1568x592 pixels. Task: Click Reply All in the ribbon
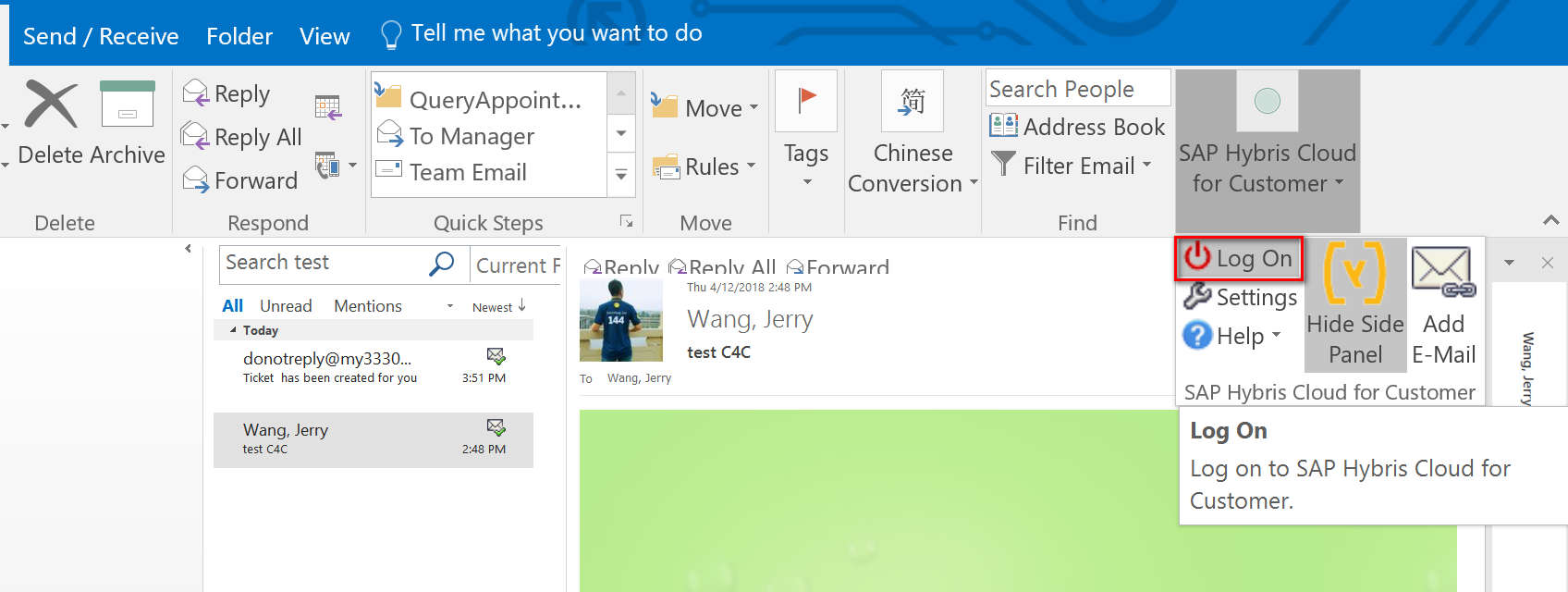click(242, 137)
